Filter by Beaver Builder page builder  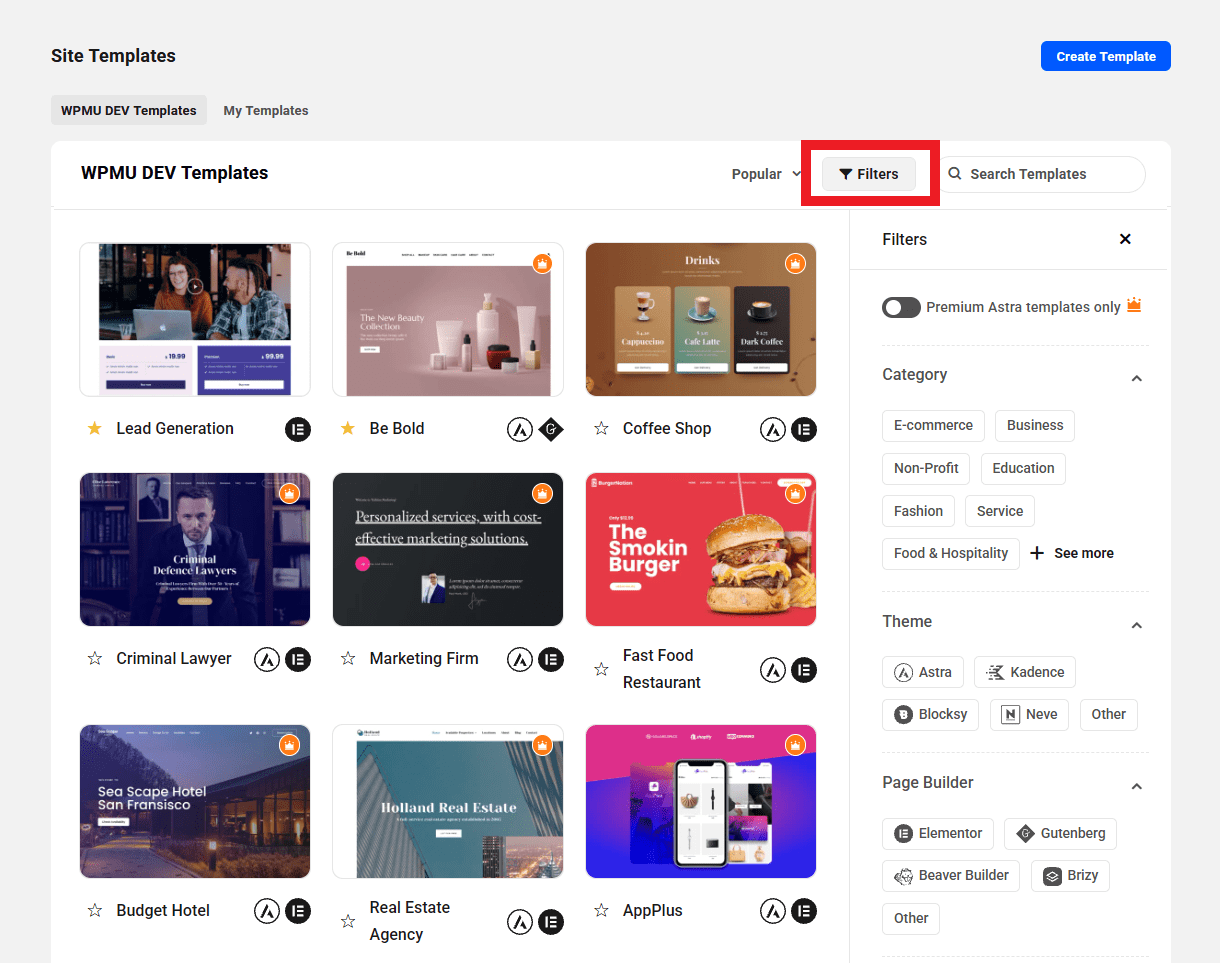tap(951, 875)
